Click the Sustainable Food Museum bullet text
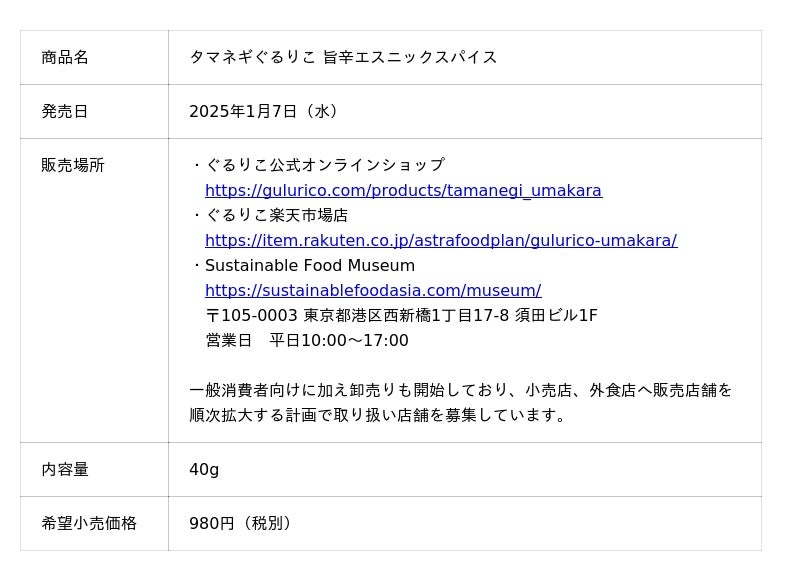800x581 pixels. point(309,265)
